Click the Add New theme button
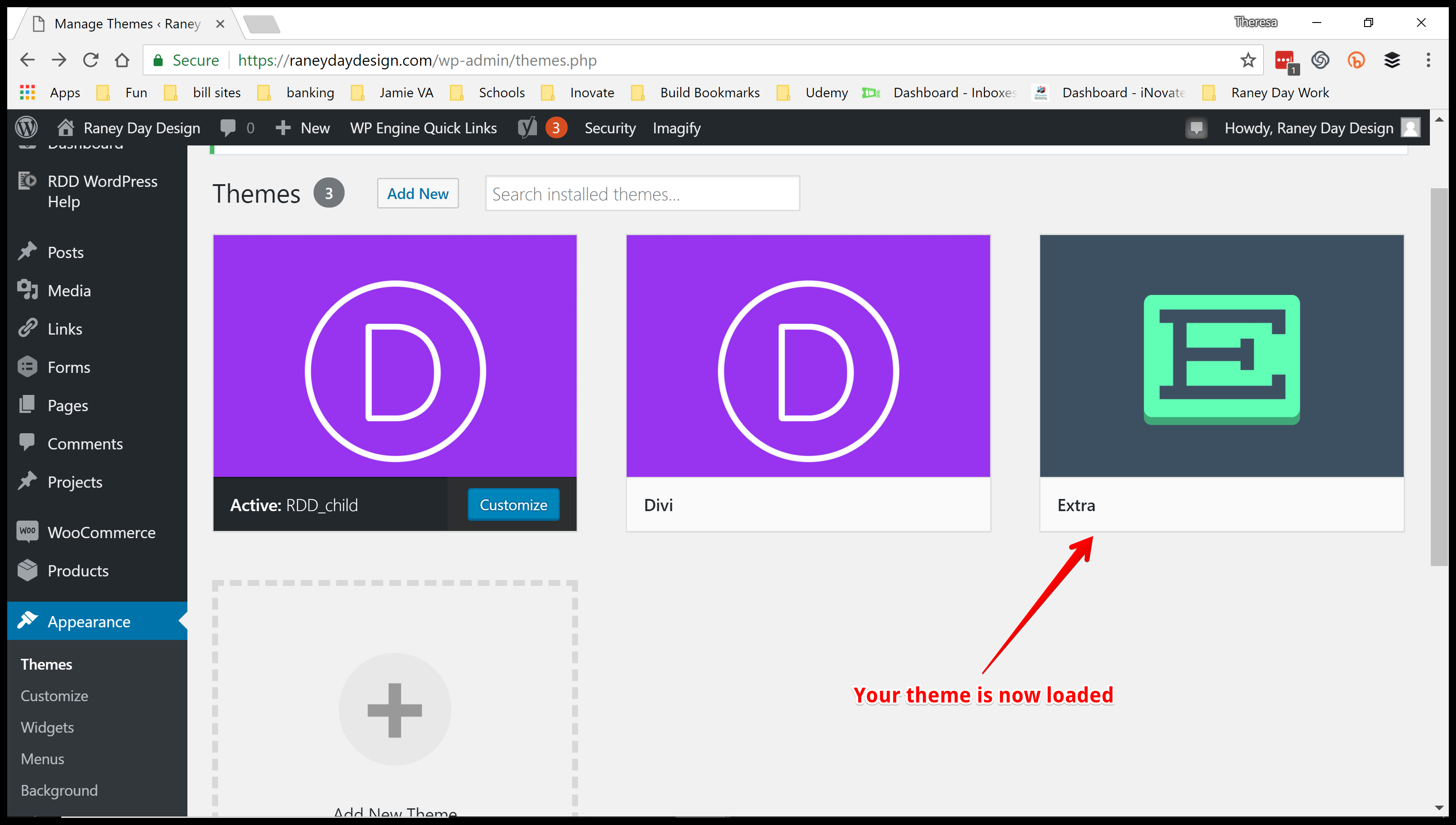The width and height of the screenshot is (1456, 825). tap(418, 194)
